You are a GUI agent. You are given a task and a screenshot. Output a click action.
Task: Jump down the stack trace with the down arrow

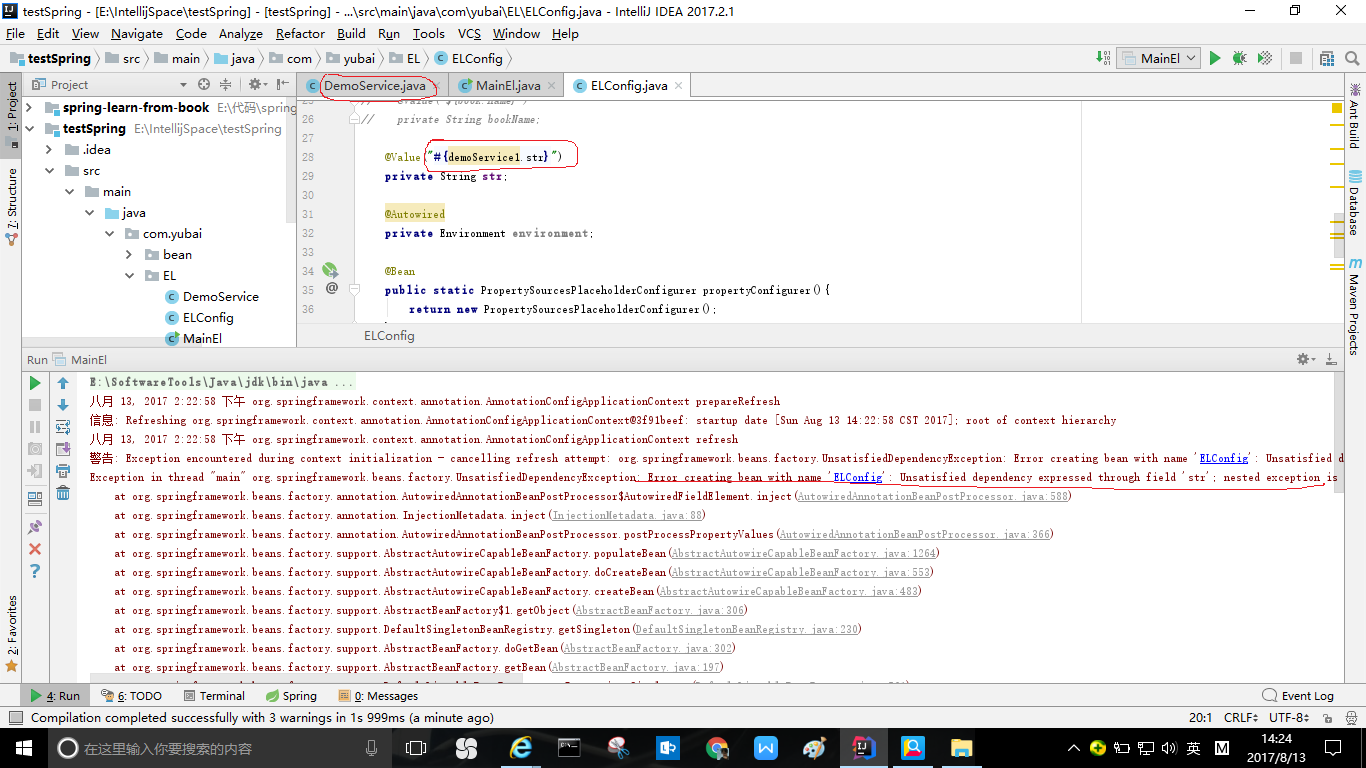(x=63, y=405)
